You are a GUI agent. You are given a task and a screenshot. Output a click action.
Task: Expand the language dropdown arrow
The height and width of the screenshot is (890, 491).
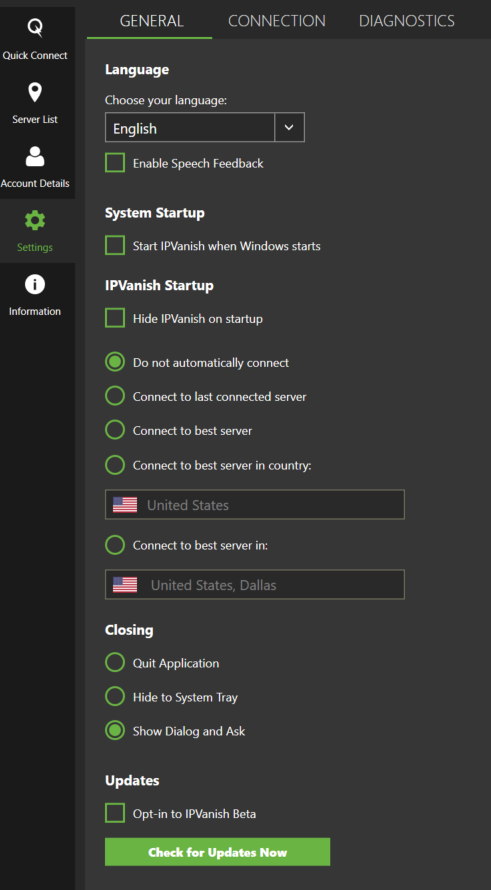[x=289, y=127]
